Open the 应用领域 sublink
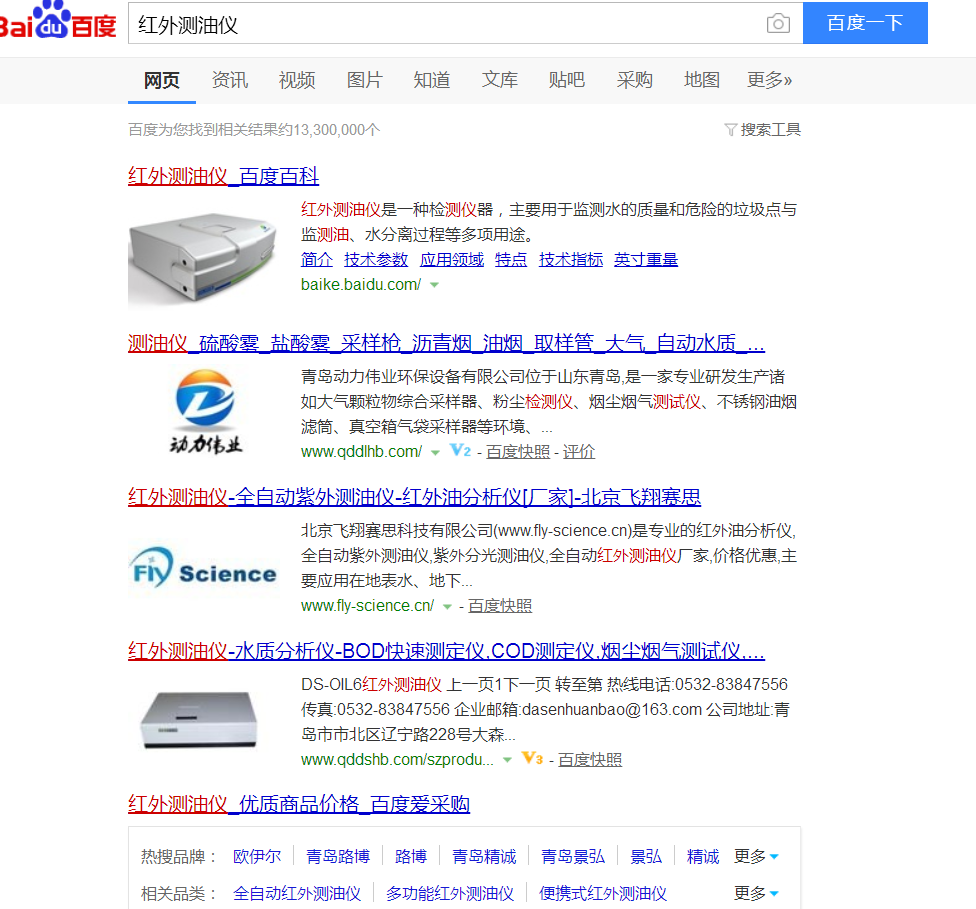This screenshot has height=909, width=976. pos(452,260)
